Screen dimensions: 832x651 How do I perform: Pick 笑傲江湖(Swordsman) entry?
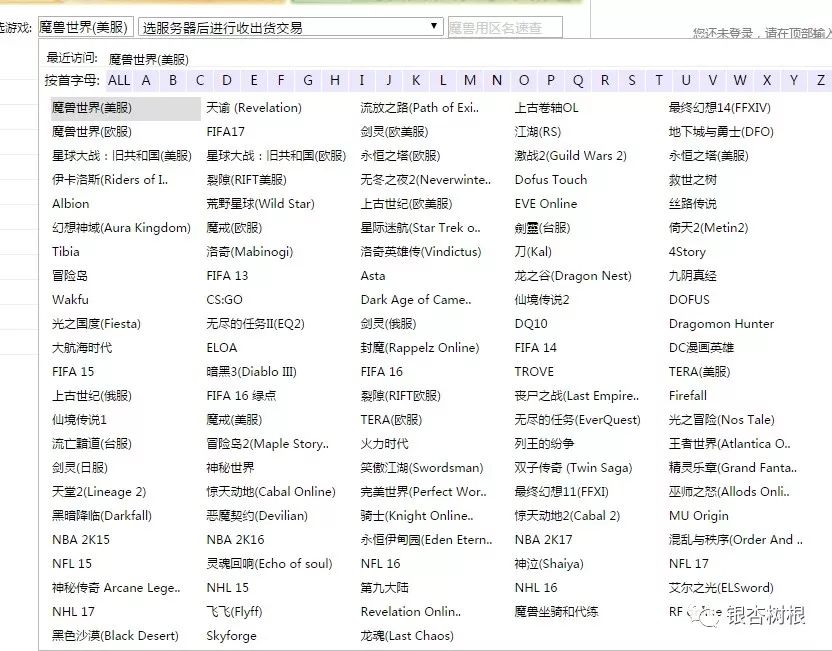422,468
